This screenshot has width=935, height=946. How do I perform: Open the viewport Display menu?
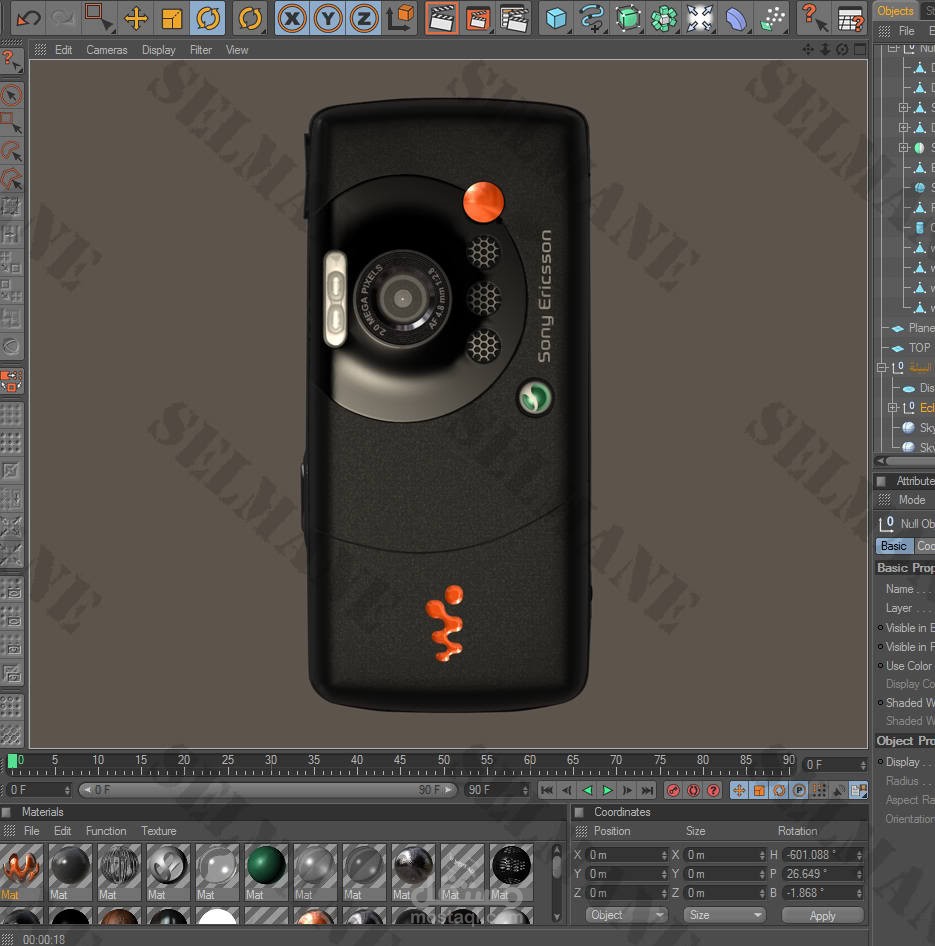click(x=159, y=50)
